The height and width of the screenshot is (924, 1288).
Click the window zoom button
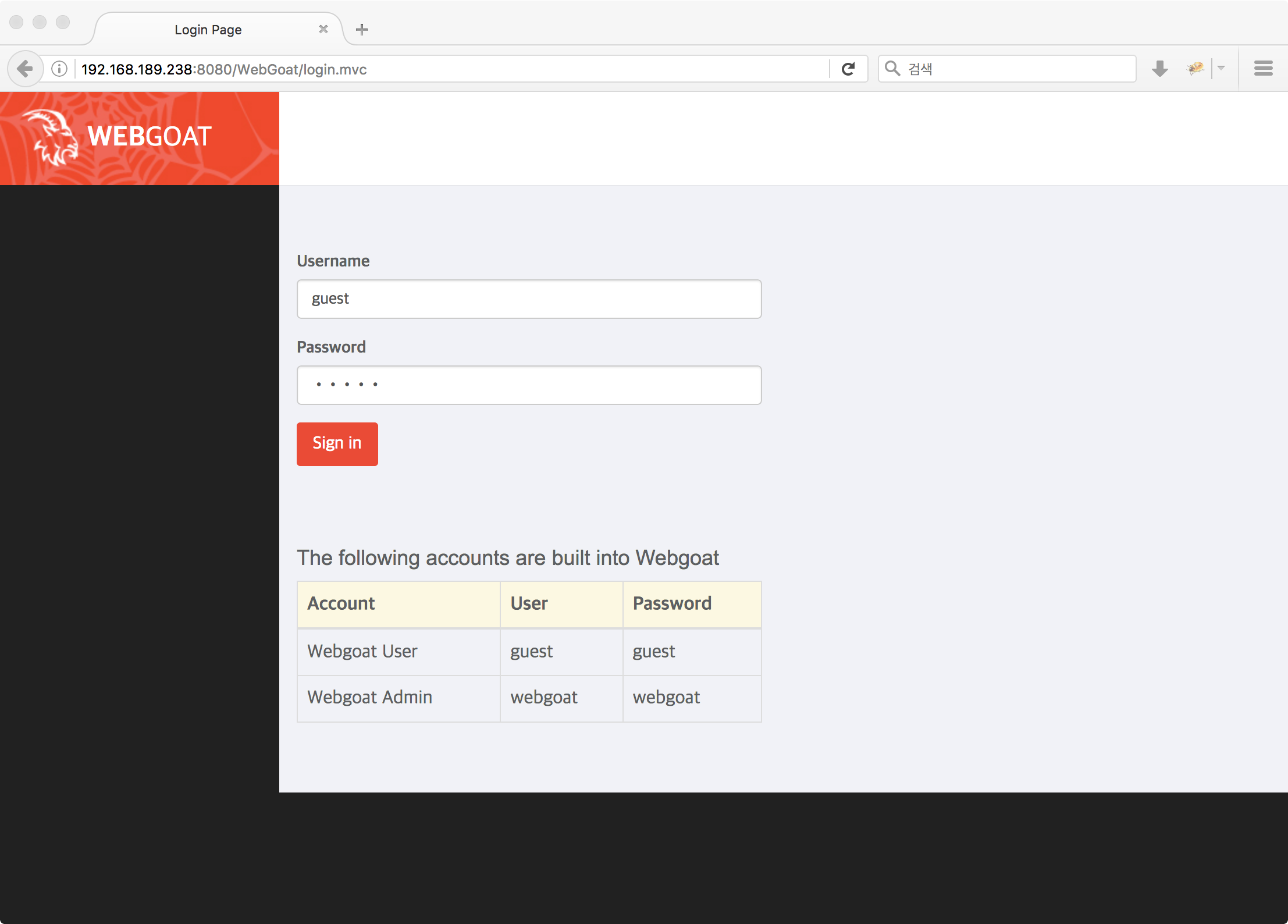click(x=63, y=22)
